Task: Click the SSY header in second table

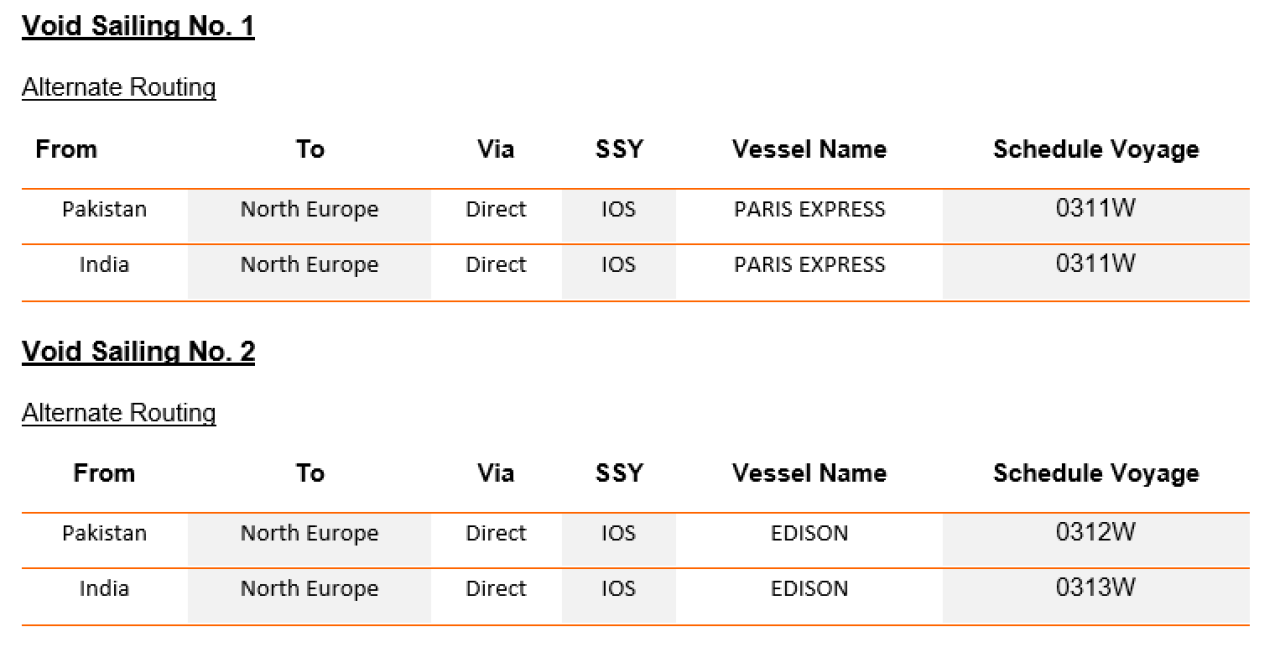Action: pyautogui.click(x=619, y=473)
